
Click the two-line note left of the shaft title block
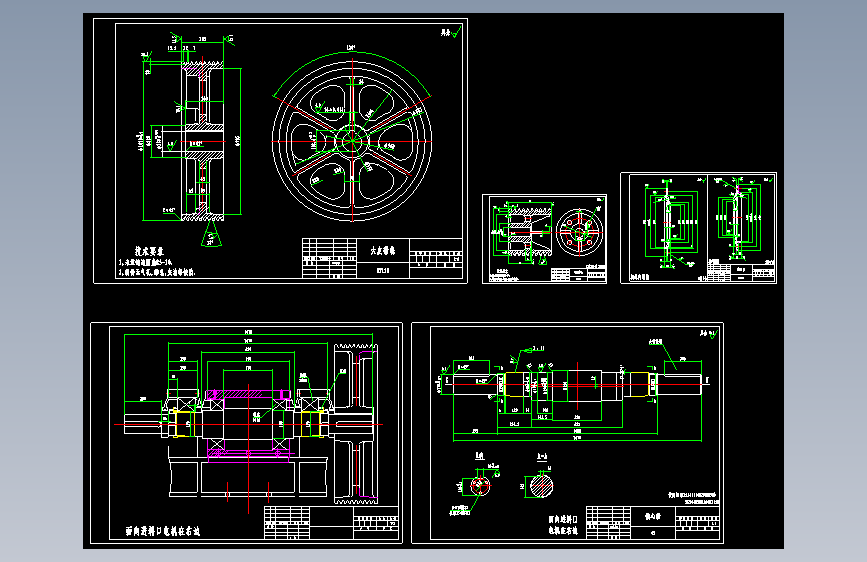(563, 525)
